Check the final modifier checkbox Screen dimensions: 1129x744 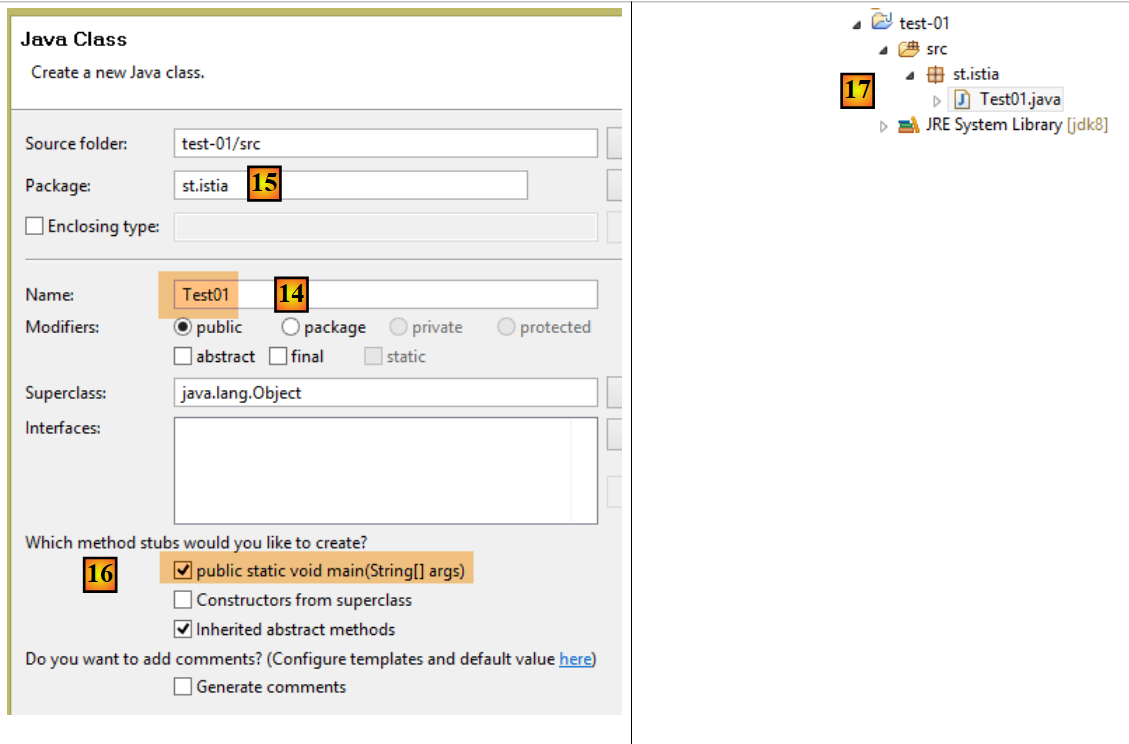coord(278,356)
